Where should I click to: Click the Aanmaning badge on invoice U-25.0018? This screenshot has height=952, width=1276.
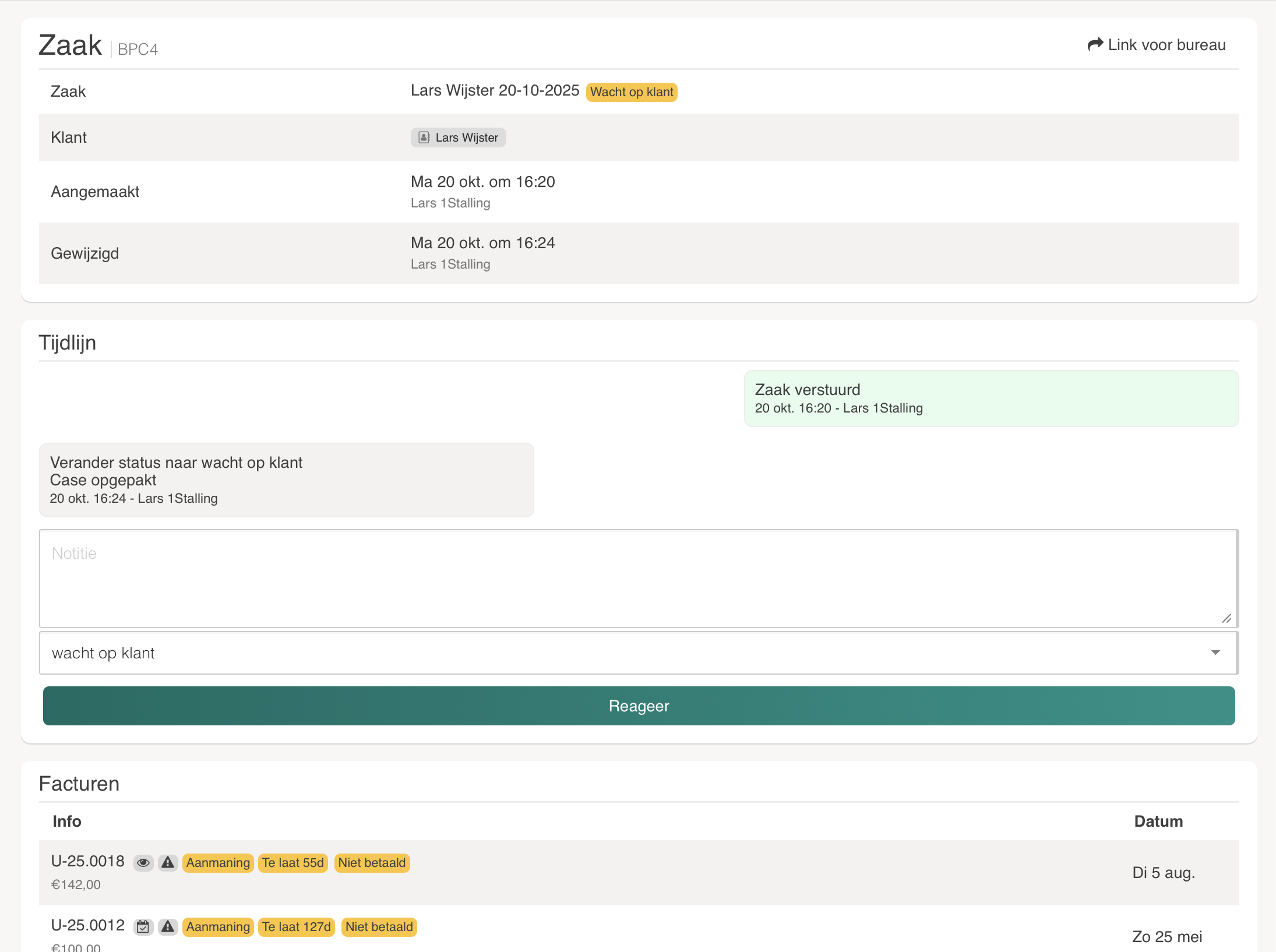pos(218,863)
